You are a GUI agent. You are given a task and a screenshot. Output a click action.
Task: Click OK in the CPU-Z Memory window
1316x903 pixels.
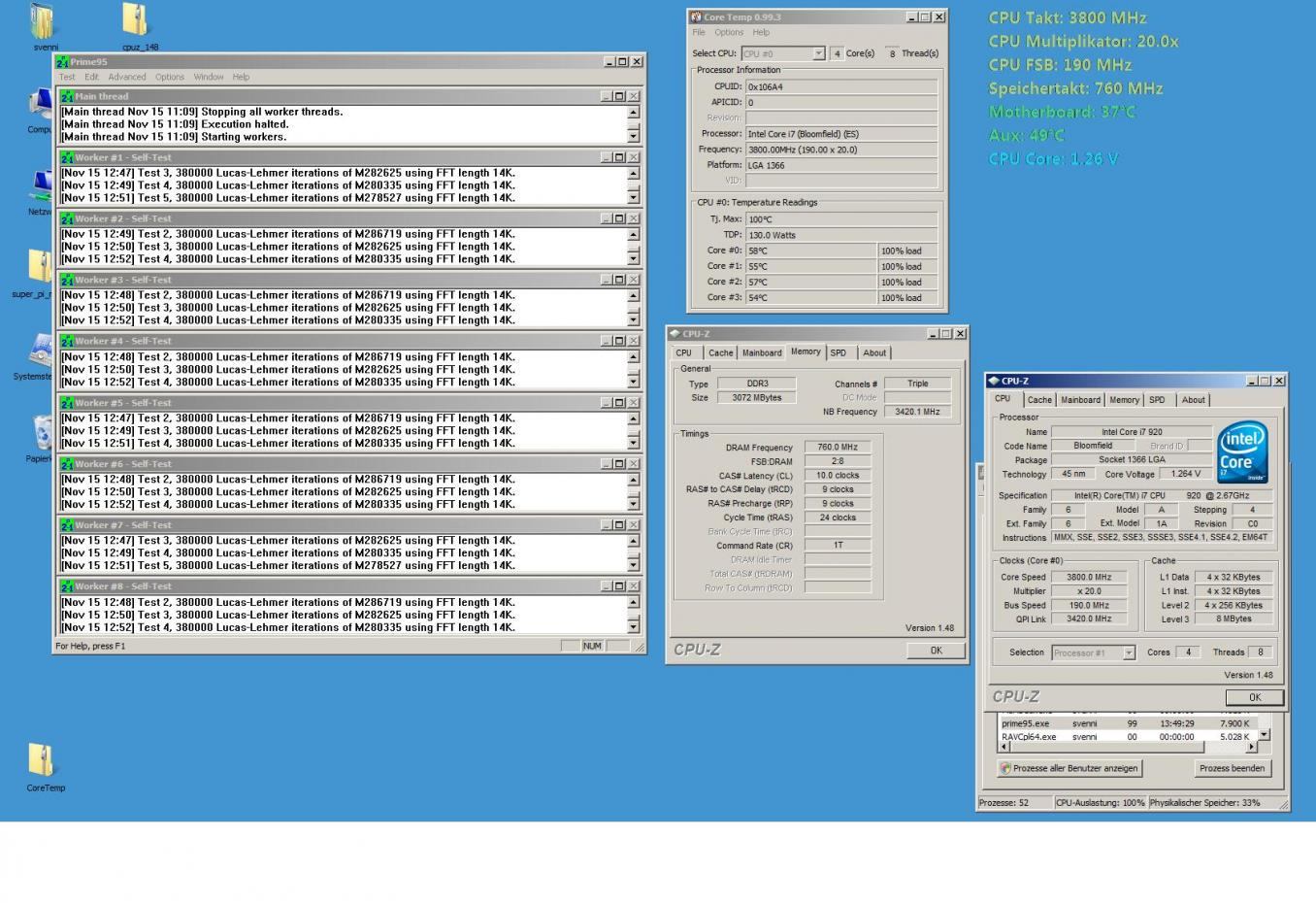(936, 651)
